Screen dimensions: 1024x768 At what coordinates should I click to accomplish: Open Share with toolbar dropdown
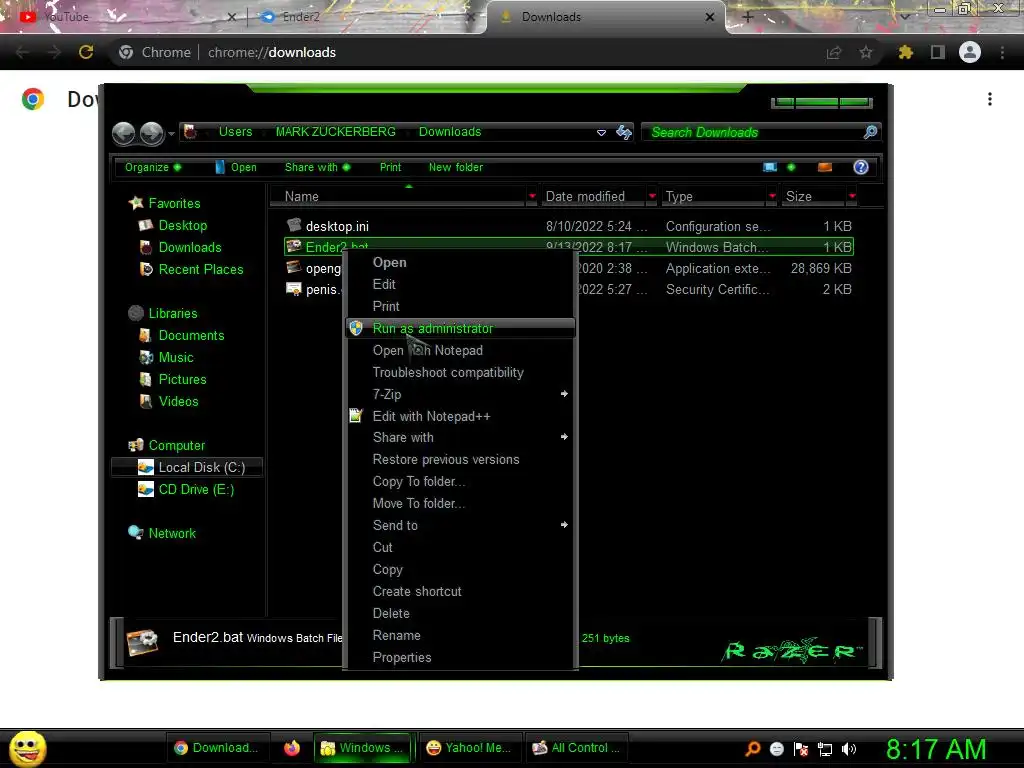317,167
